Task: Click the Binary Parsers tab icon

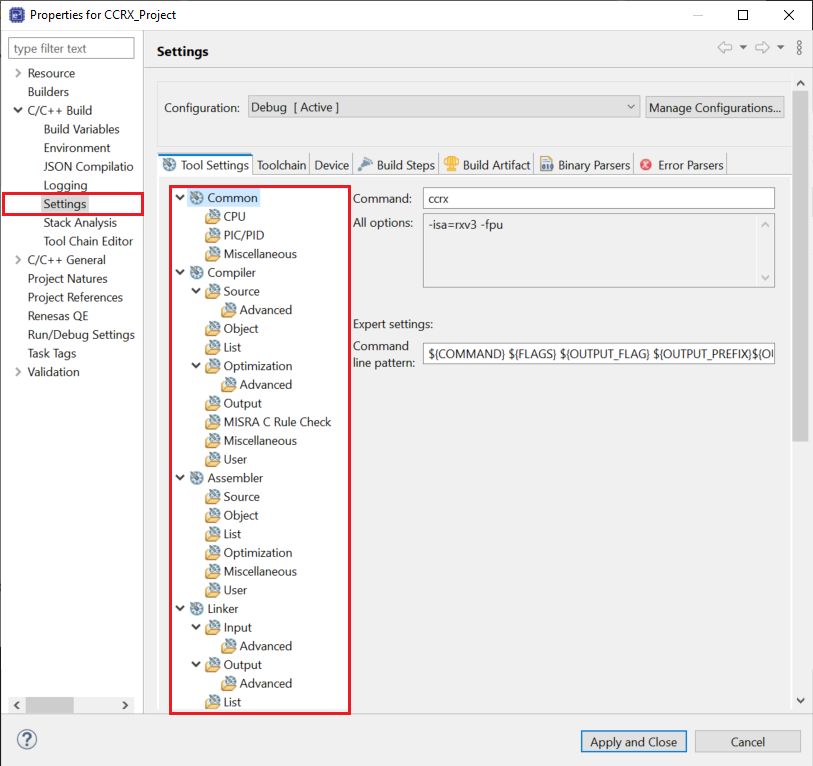Action: [x=546, y=164]
